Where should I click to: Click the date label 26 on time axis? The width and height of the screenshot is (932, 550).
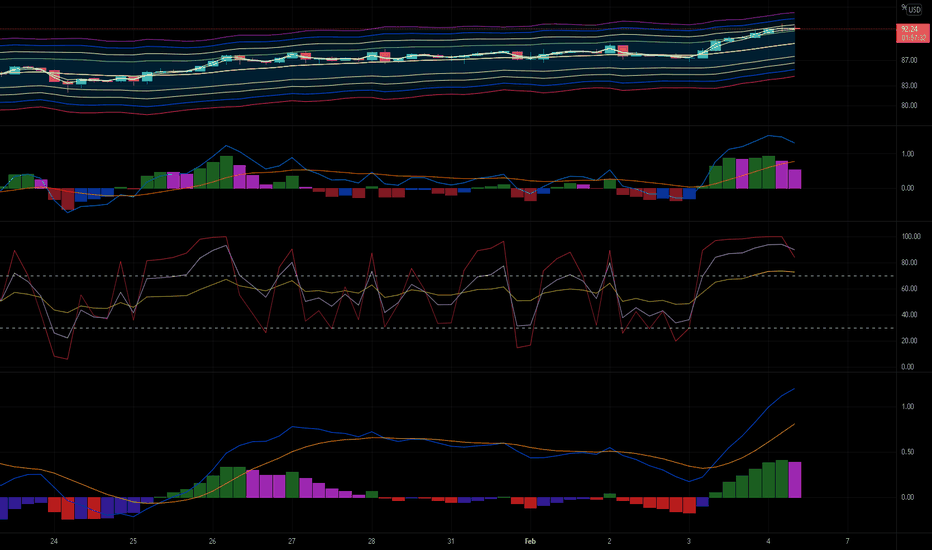click(212, 541)
